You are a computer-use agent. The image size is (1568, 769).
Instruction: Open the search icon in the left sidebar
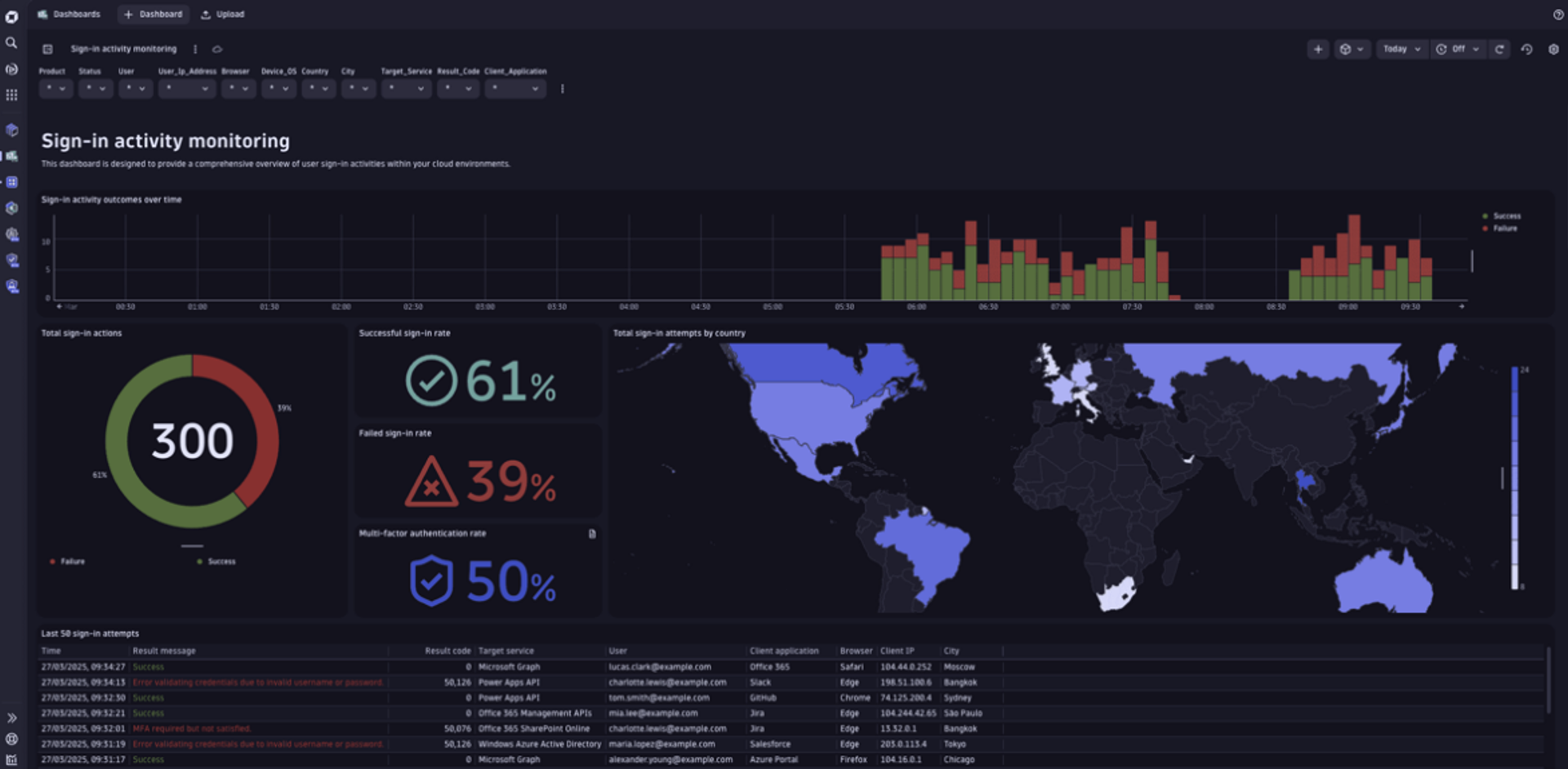click(11, 42)
